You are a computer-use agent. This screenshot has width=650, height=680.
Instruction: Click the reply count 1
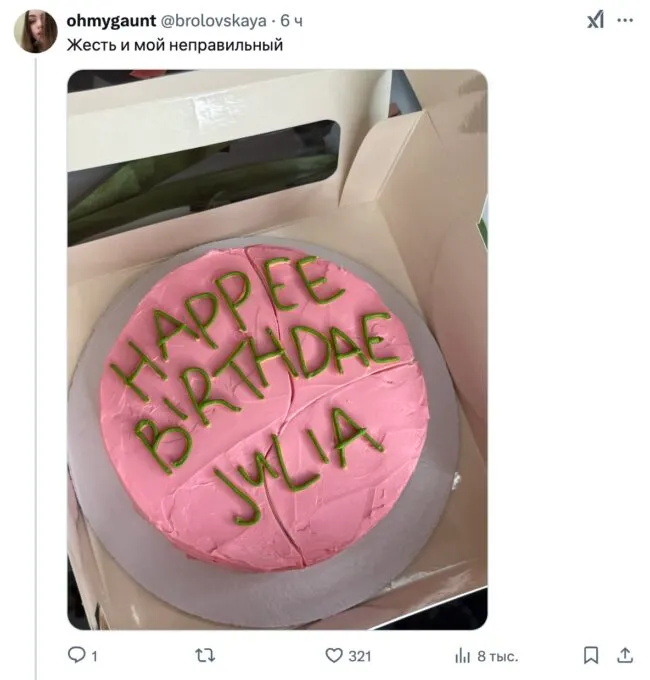pos(94,656)
